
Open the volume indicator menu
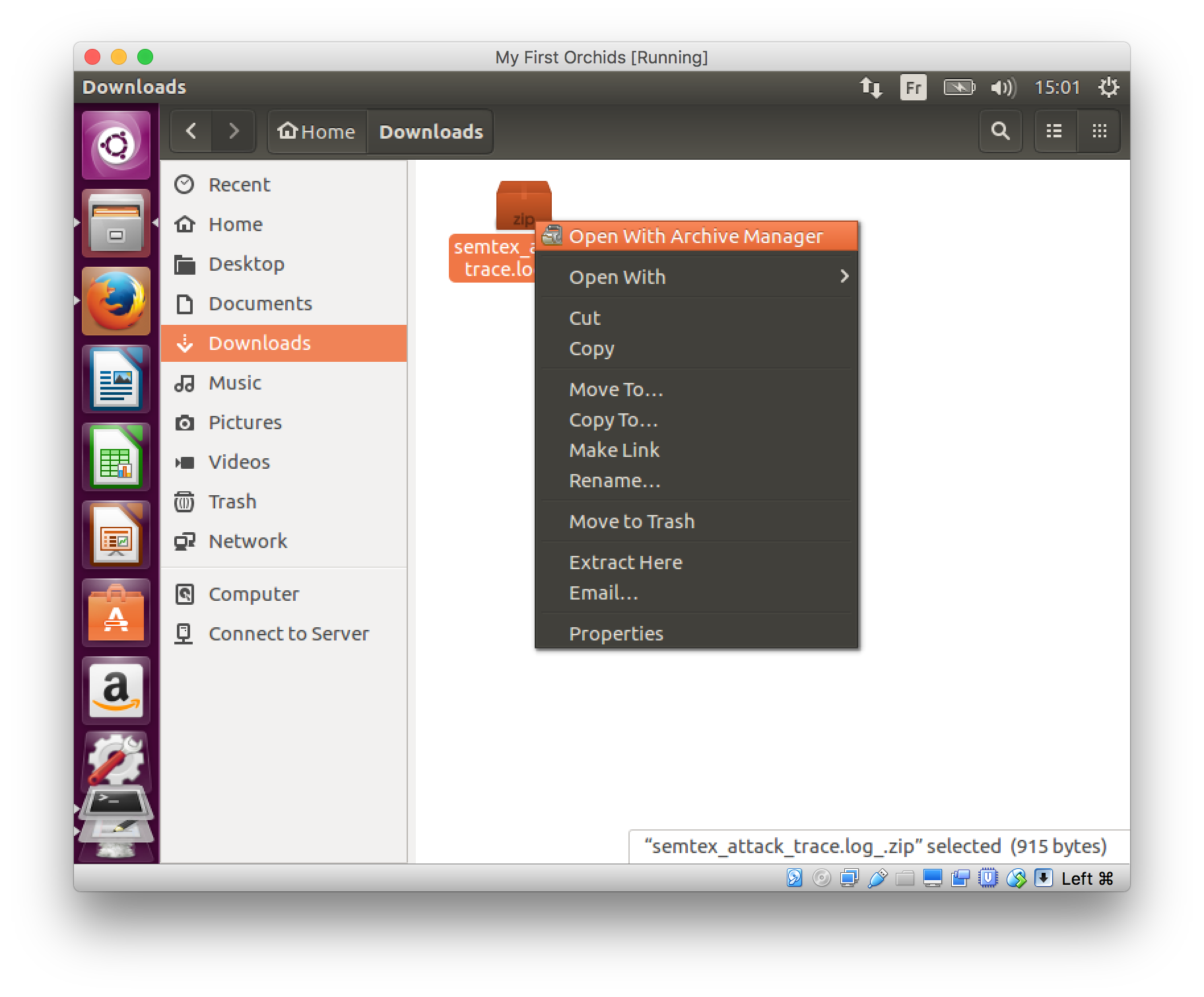pyautogui.click(x=1003, y=87)
